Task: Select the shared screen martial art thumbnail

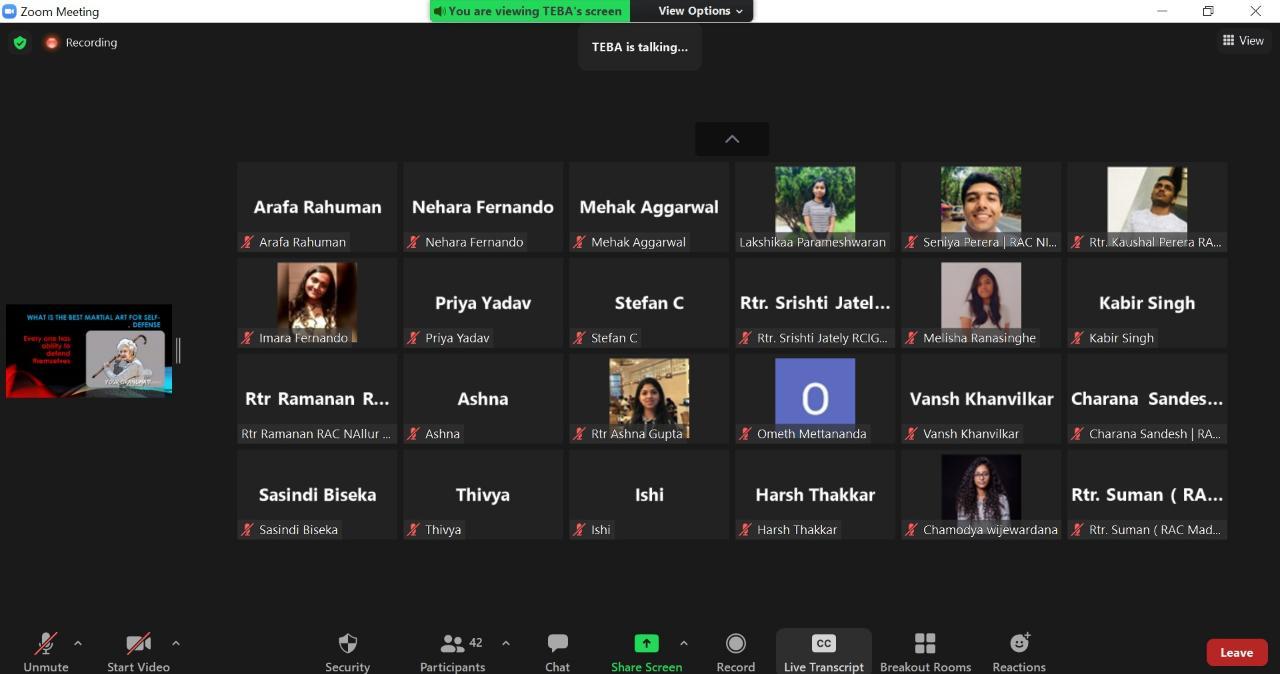Action: click(x=89, y=351)
